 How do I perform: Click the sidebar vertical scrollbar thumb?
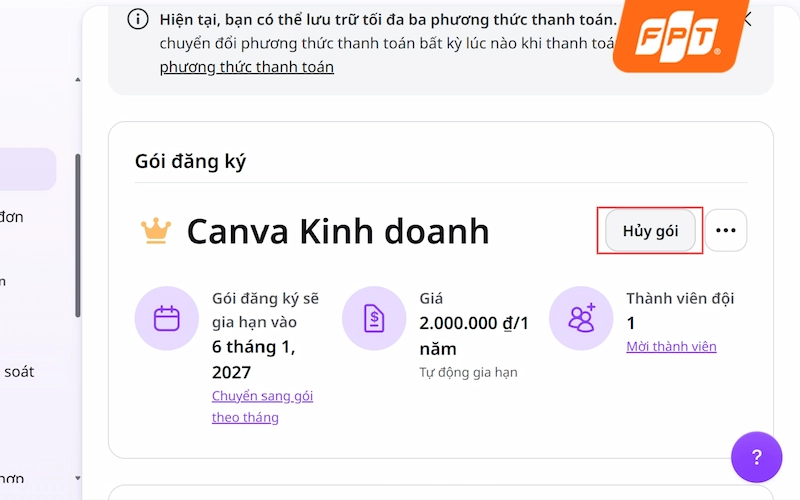point(78,235)
